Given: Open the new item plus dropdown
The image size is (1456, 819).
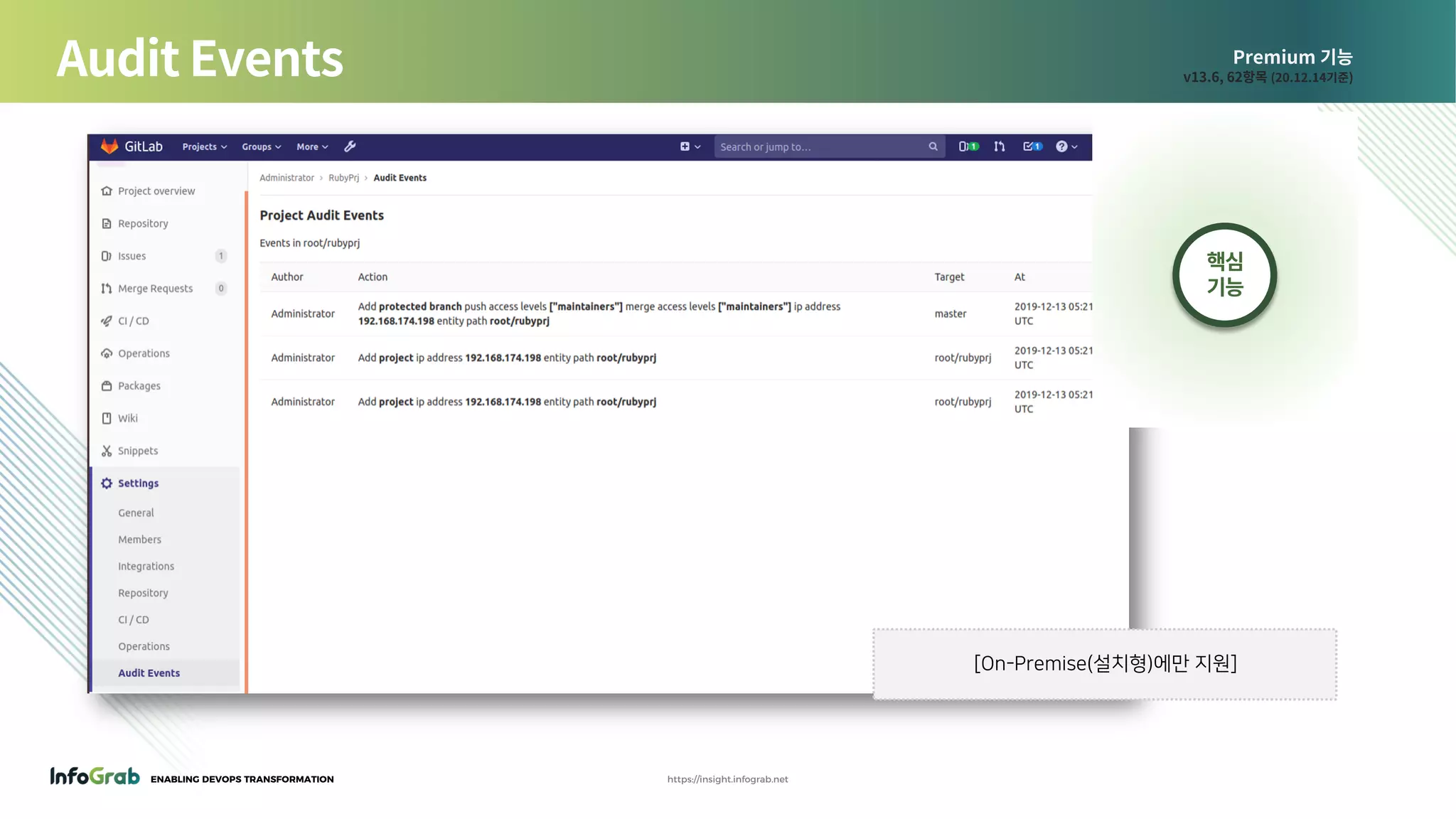Looking at the screenshot, I should pos(690,146).
